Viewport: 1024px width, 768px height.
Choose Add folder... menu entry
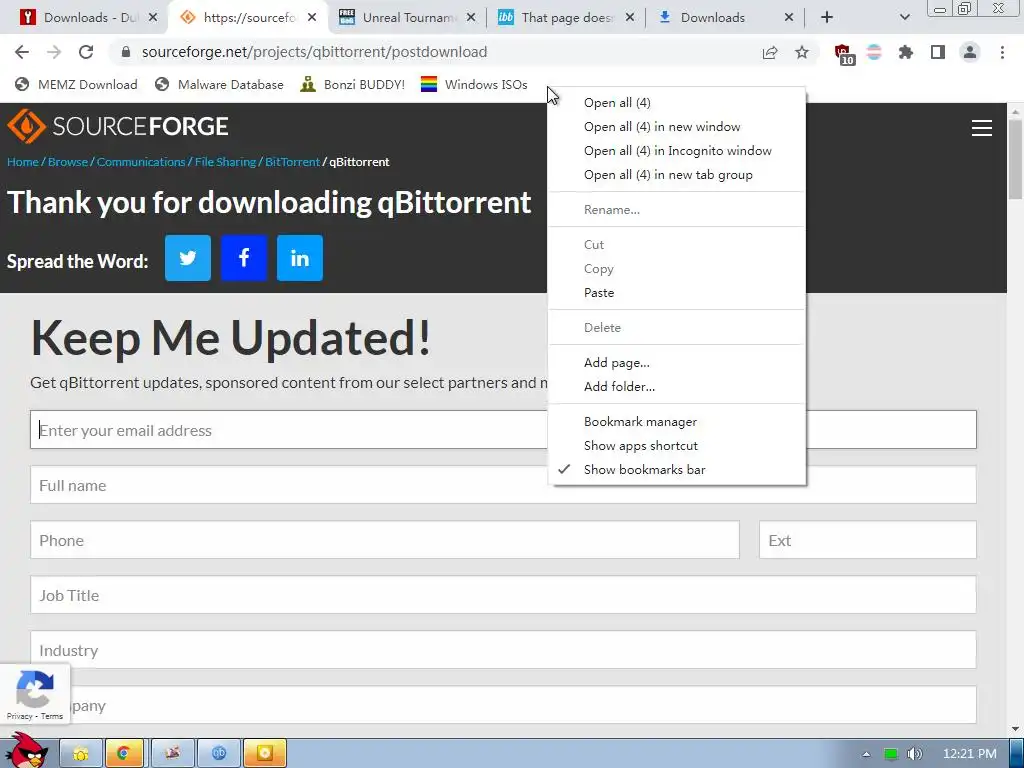677,387
